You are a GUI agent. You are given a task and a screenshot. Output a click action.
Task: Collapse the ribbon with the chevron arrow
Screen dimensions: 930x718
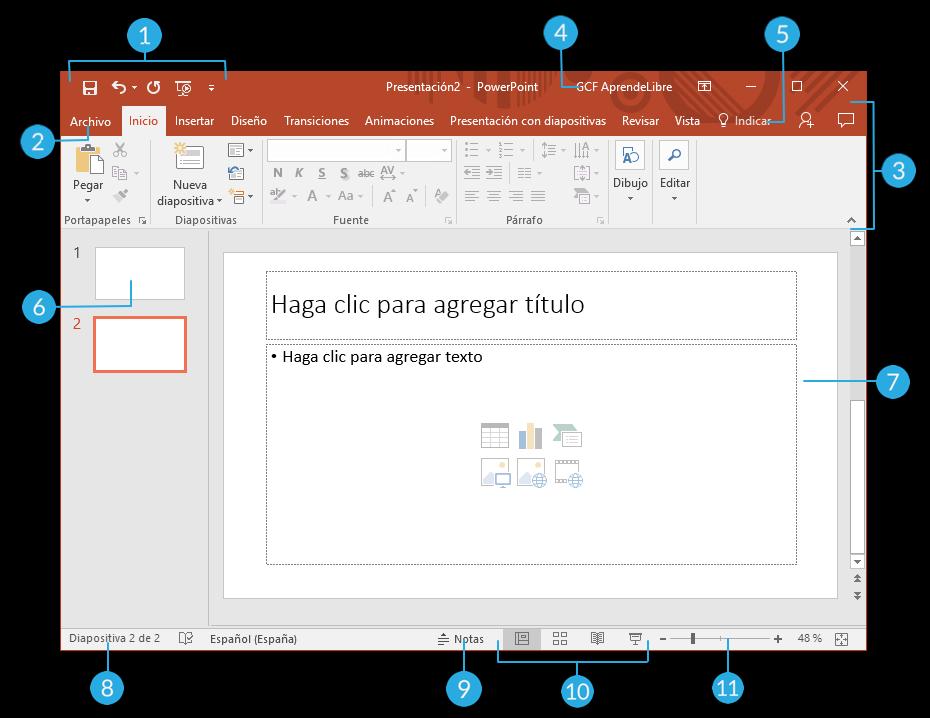[851, 220]
